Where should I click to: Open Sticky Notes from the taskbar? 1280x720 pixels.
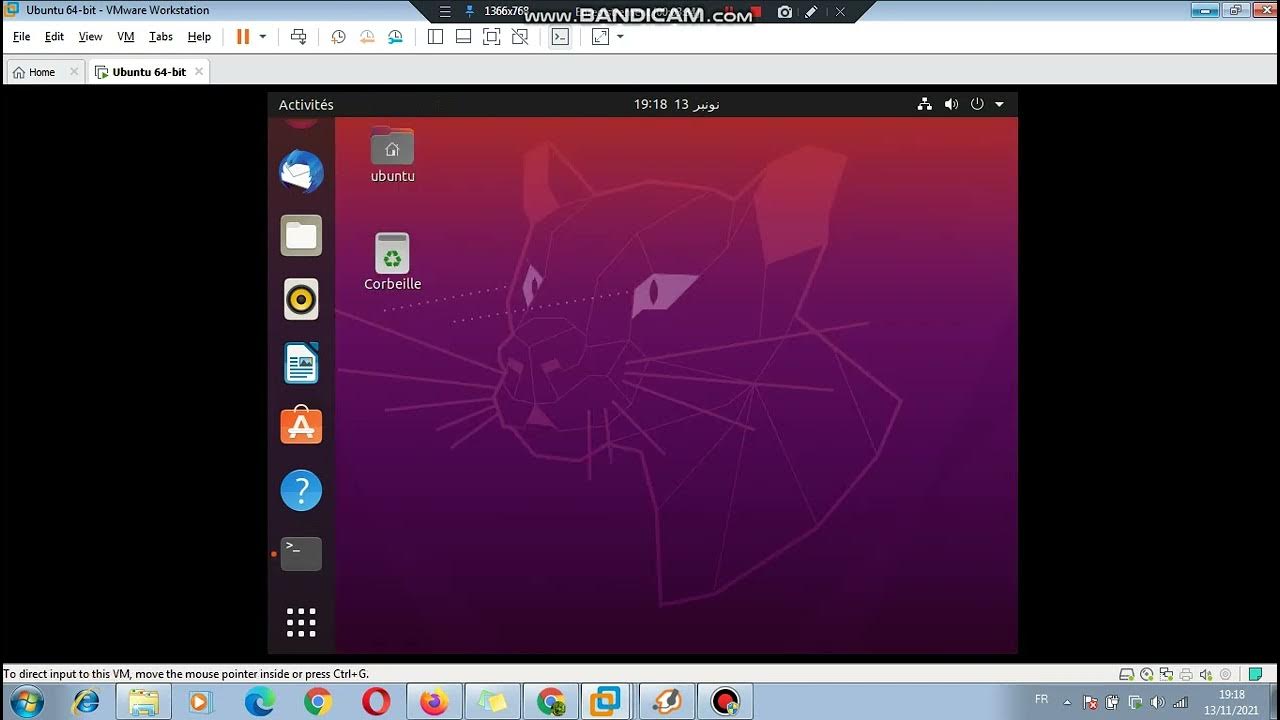(x=492, y=702)
